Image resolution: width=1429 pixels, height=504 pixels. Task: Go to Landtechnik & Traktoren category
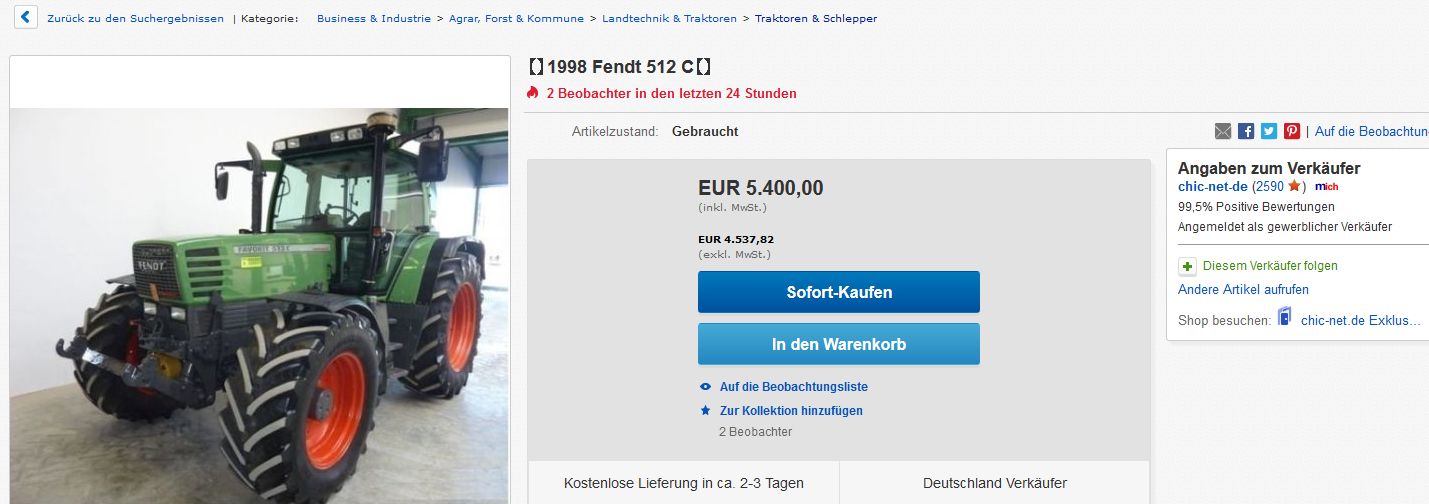[x=669, y=19]
